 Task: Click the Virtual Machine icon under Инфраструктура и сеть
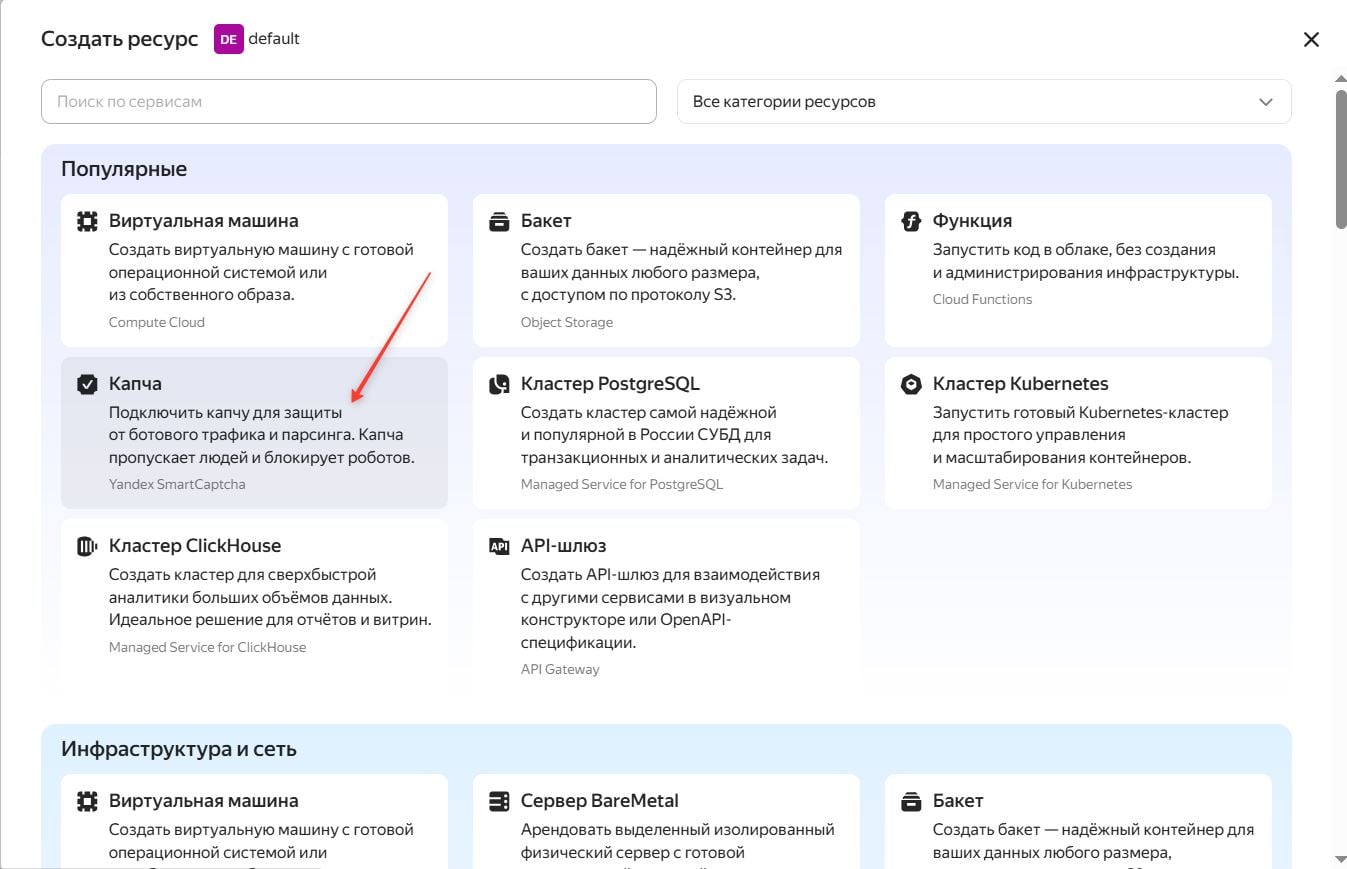(x=87, y=801)
